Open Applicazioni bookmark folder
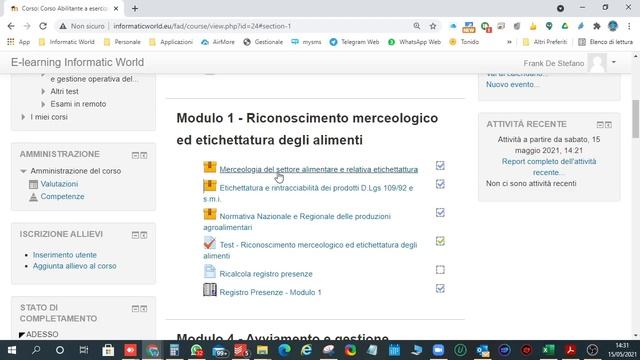This screenshot has height=360, width=640. [171, 42]
